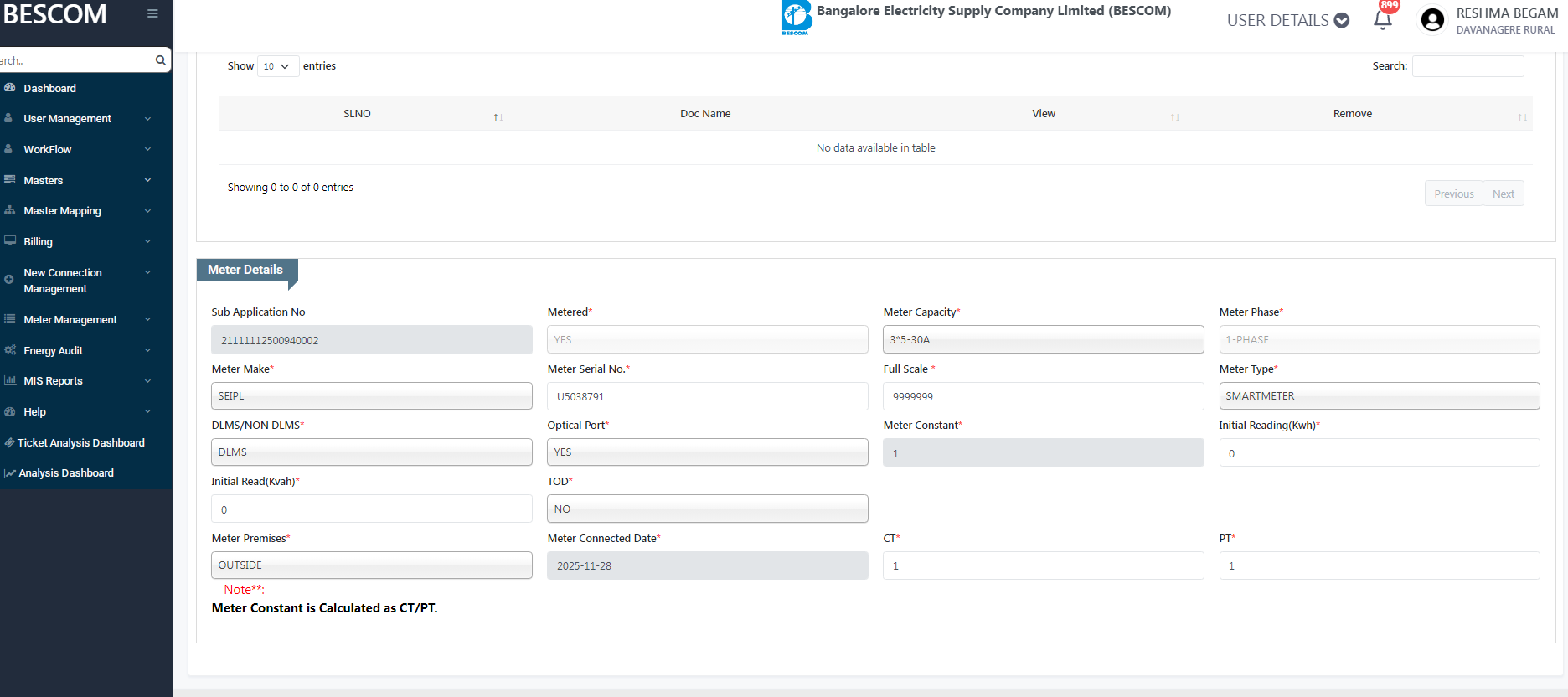1568x697 pixels.
Task: Sort table by View column arrows
Action: click(x=1174, y=117)
